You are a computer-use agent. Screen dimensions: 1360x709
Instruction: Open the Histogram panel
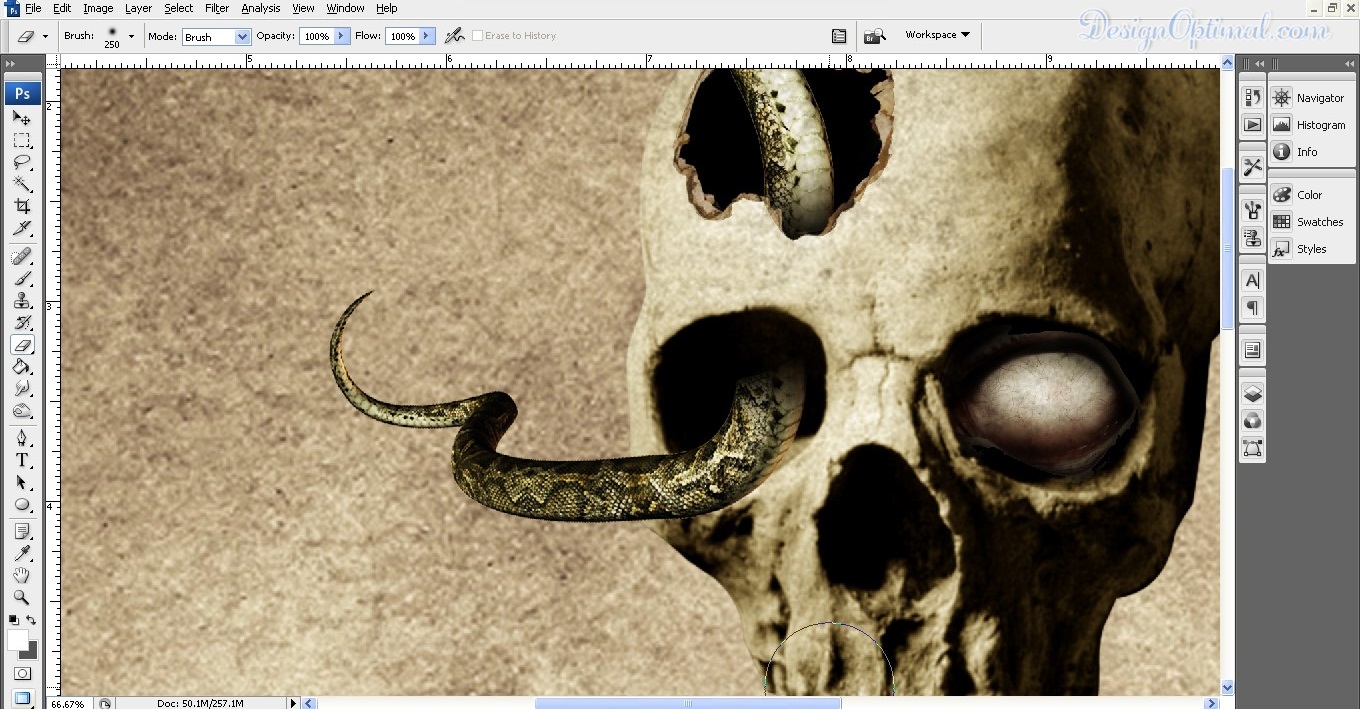click(1309, 125)
